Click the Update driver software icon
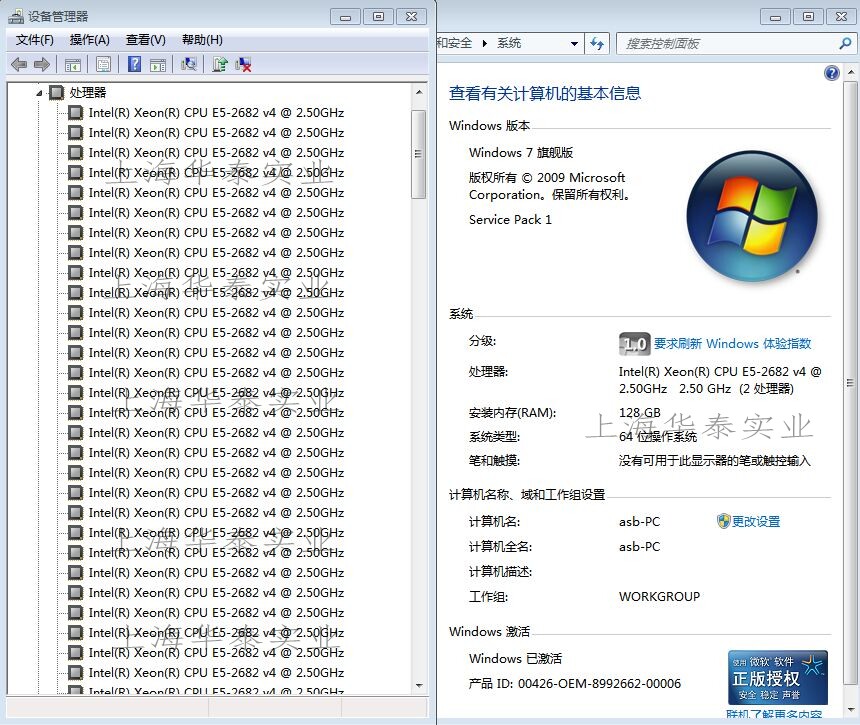Screen dimensions: 860x725 [220, 65]
